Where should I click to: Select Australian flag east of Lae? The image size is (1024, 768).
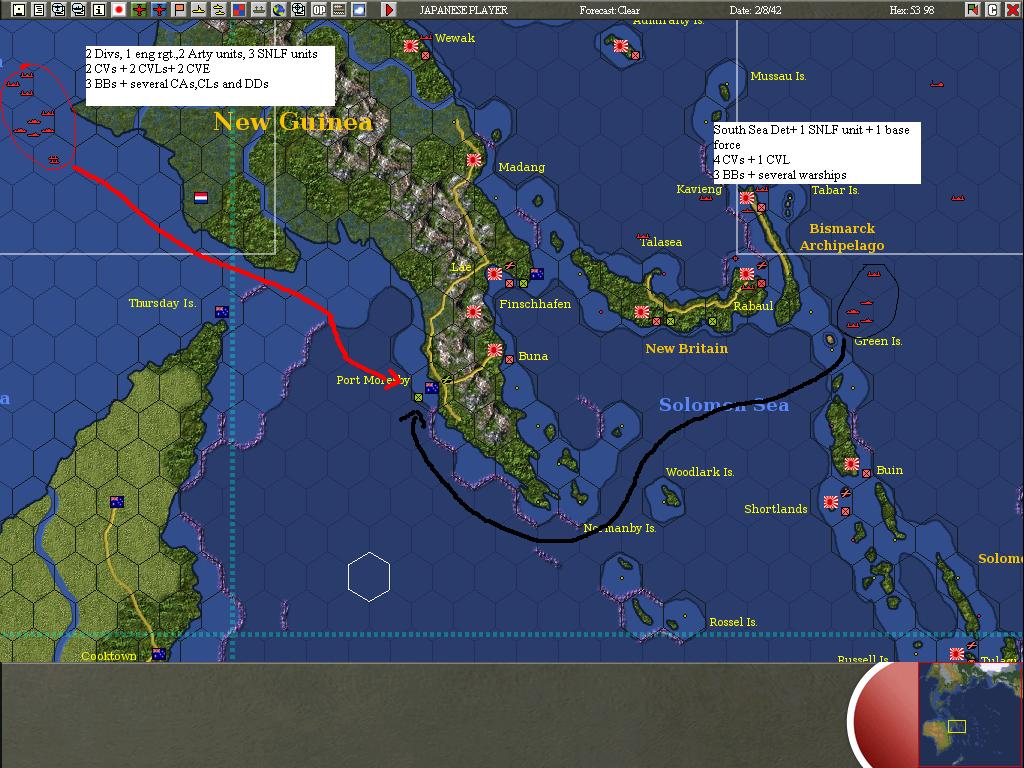537,274
